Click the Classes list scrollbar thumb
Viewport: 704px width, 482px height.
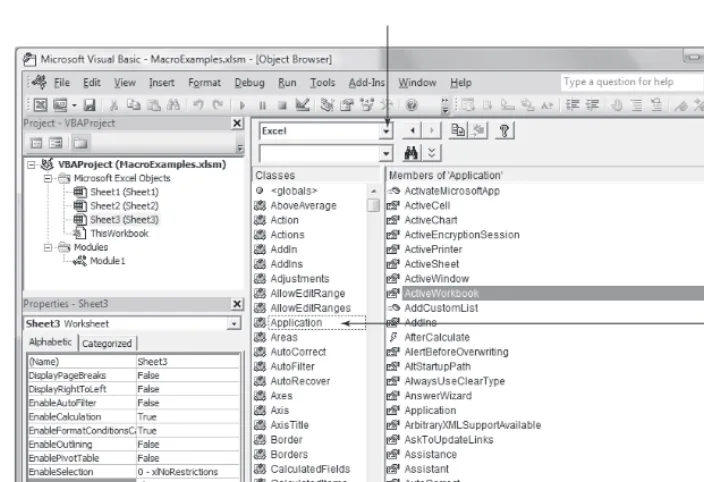373,206
